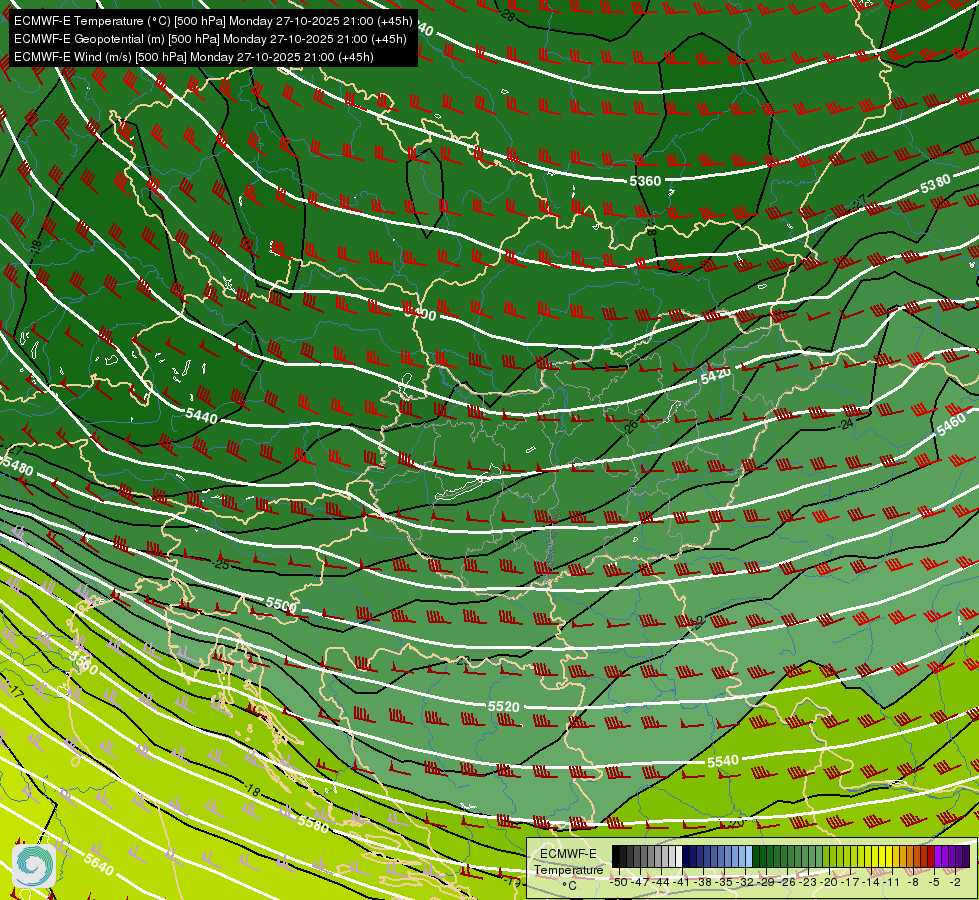Select the Temperature (°C) 500 hPa title line
Screen dimensions: 979x900
tap(213, 21)
